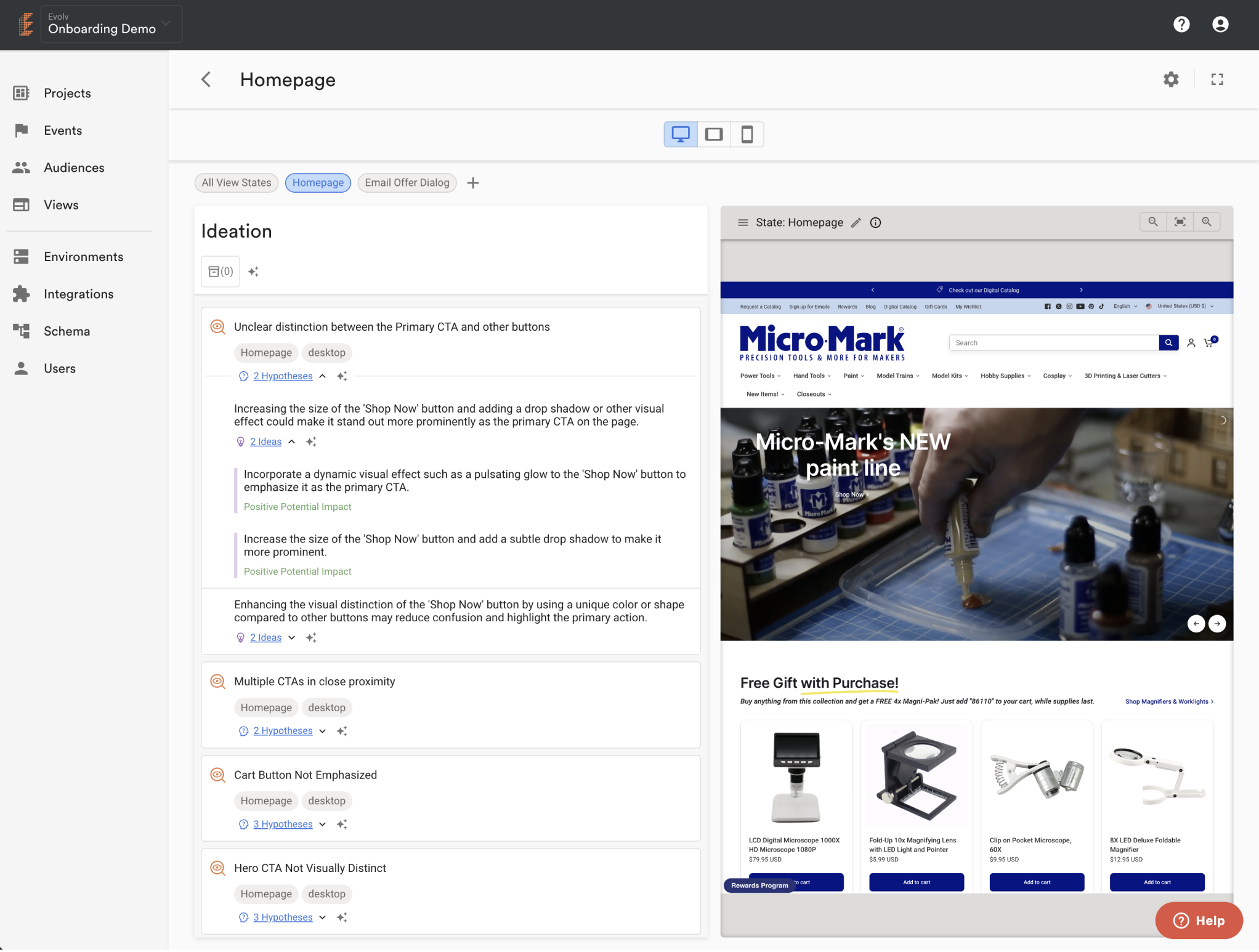Collapse the 2 Hypotheses under Unclear distinction

click(x=322, y=376)
